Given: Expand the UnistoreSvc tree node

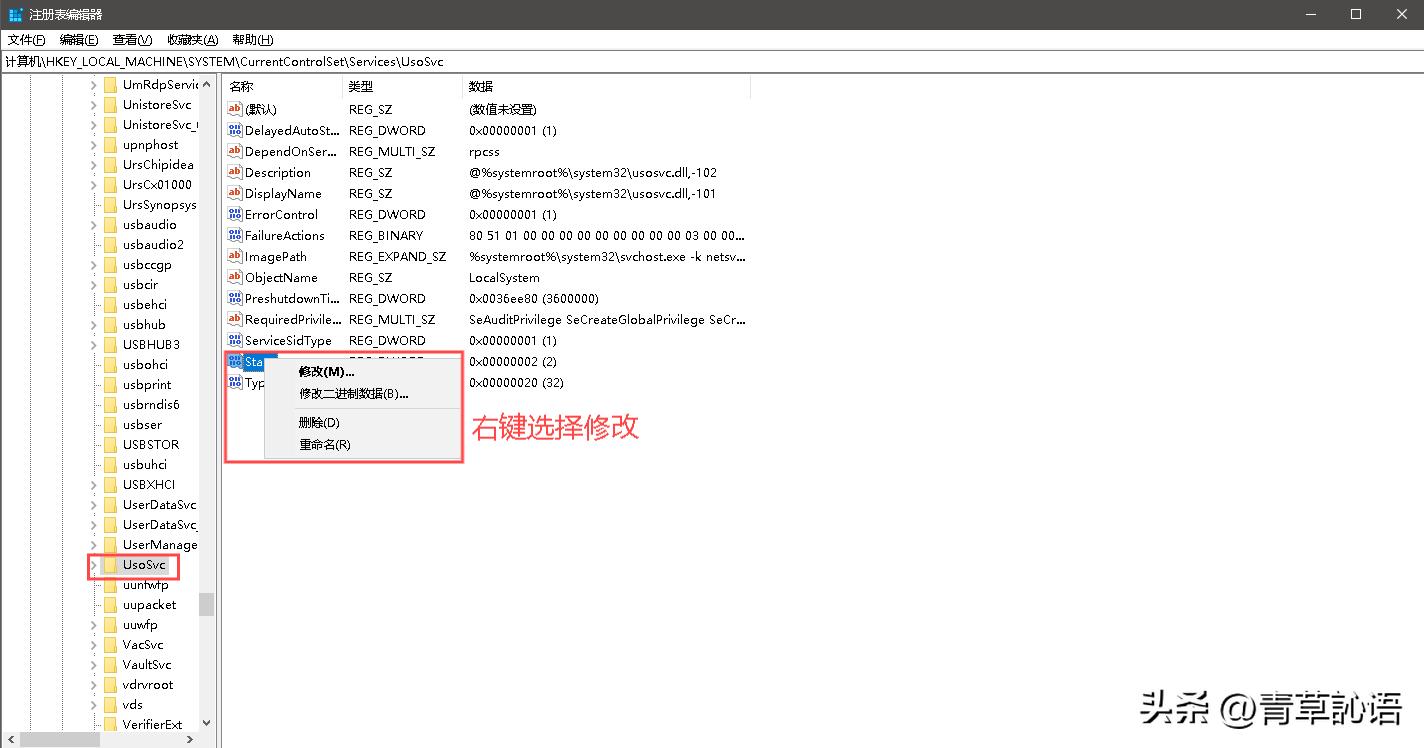Looking at the screenshot, I should pos(94,105).
